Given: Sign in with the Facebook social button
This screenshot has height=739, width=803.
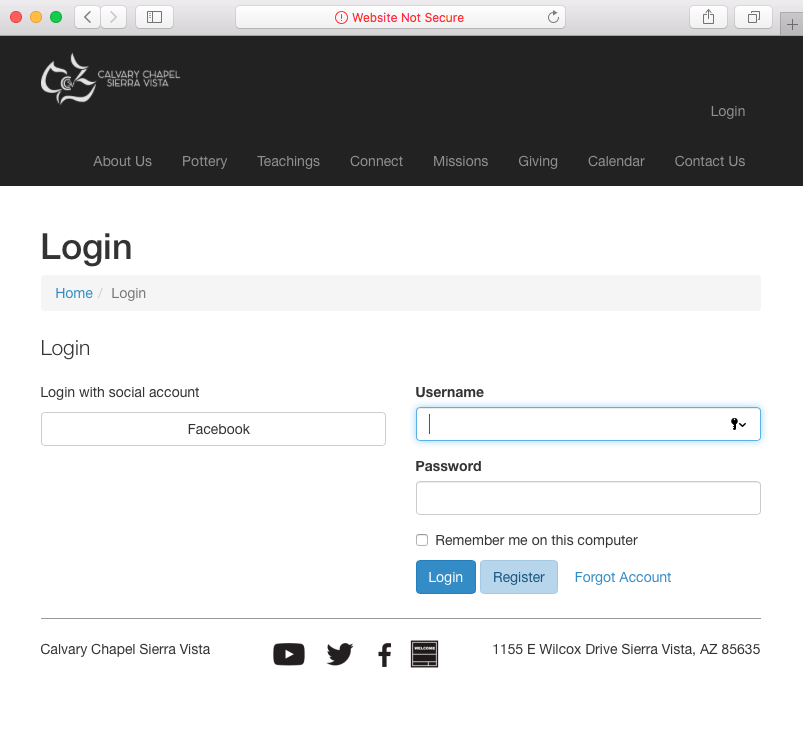Looking at the screenshot, I should 213,429.
